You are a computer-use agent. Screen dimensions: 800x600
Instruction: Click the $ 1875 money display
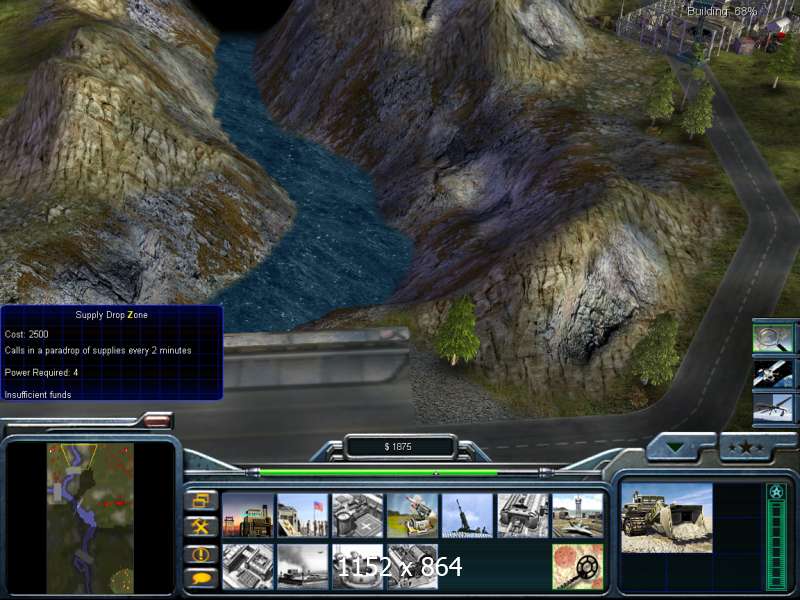[398, 447]
